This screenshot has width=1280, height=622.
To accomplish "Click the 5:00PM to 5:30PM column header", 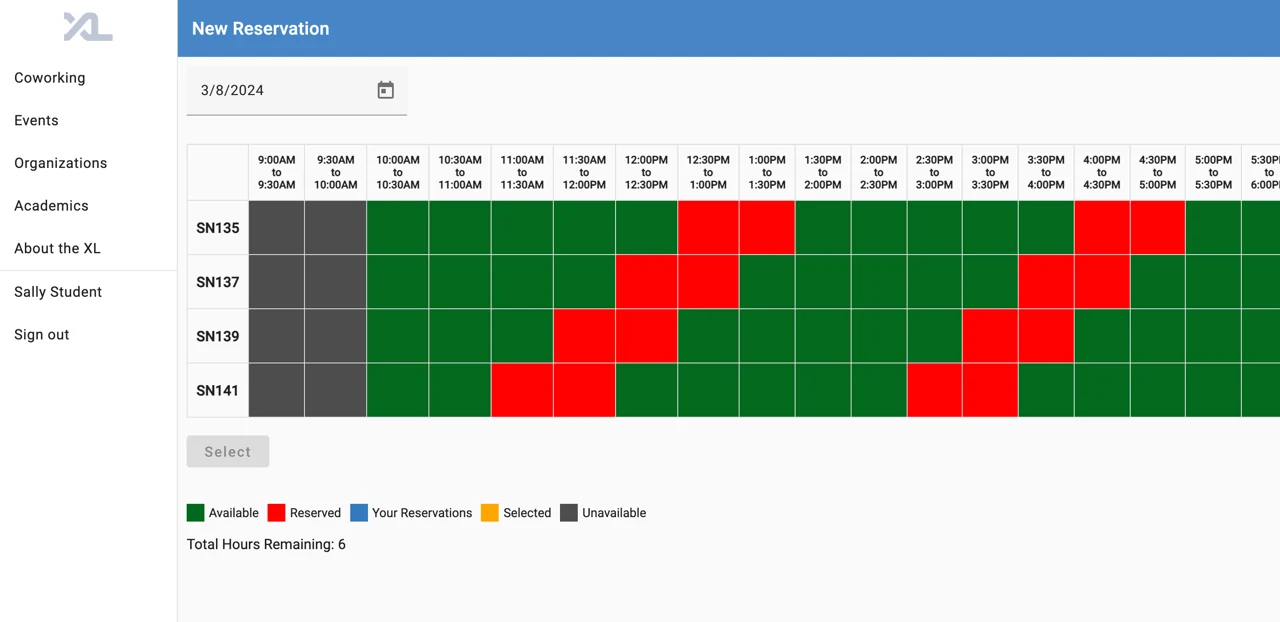I will (1213, 172).
